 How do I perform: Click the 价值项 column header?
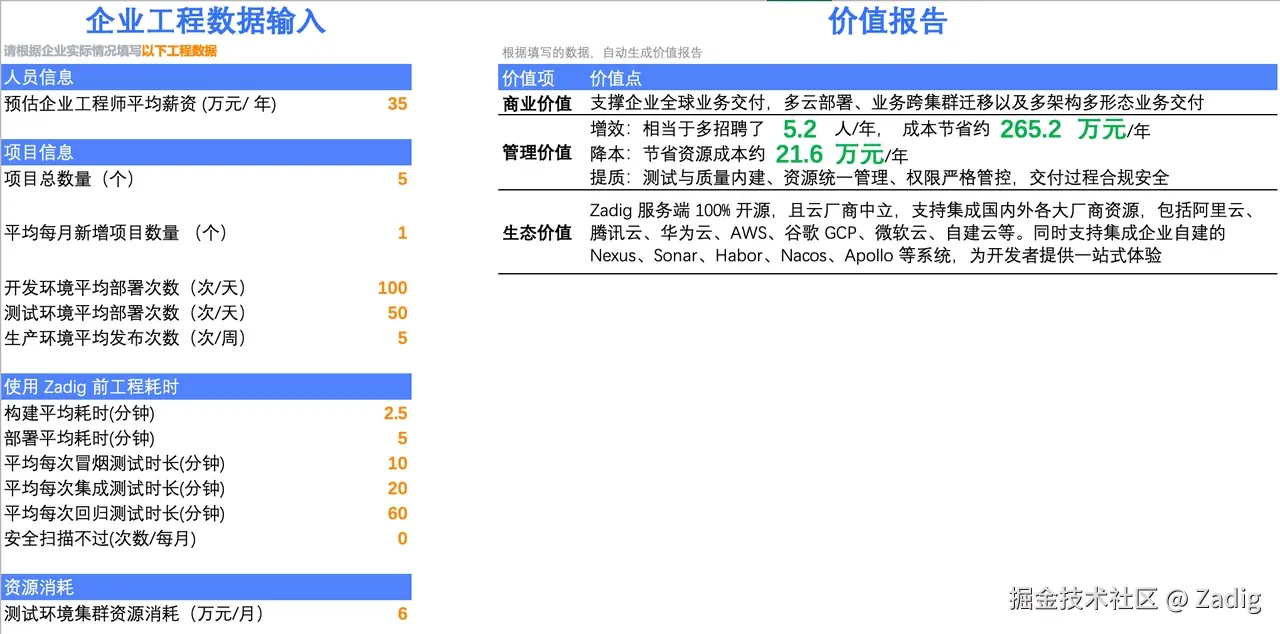pyautogui.click(x=528, y=78)
